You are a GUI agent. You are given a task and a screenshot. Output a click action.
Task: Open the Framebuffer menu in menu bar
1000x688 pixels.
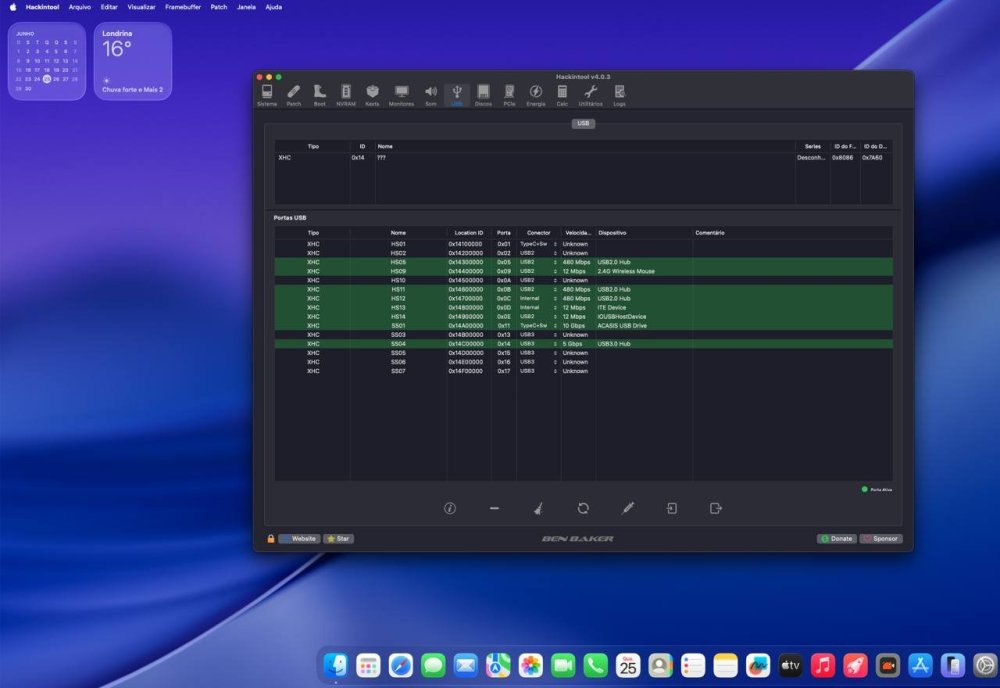click(183, 7)
